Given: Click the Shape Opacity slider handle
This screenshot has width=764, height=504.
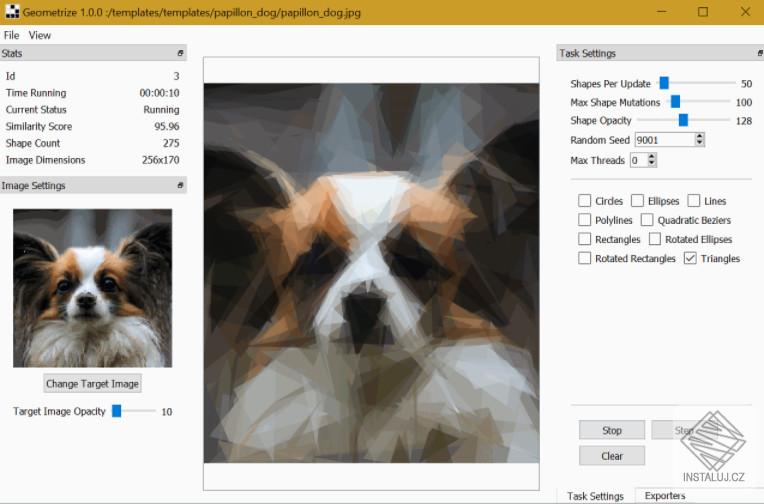Looking at the screenshot, I should coord(684,120).
